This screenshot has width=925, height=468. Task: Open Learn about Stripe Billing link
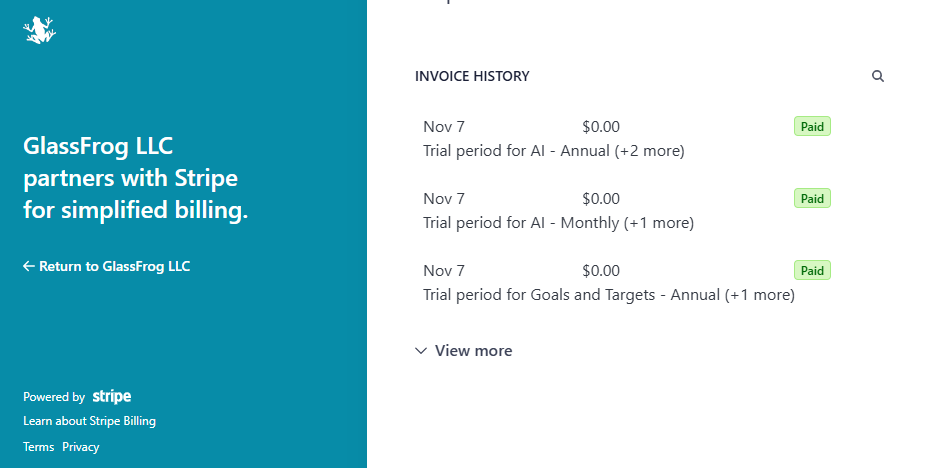tap(89, 421)
